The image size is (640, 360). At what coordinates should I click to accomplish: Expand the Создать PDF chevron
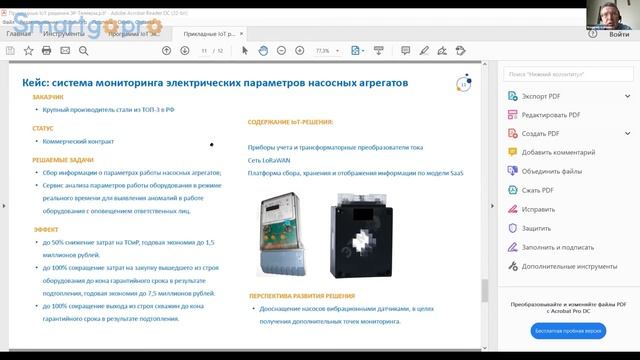click(627, 133)
